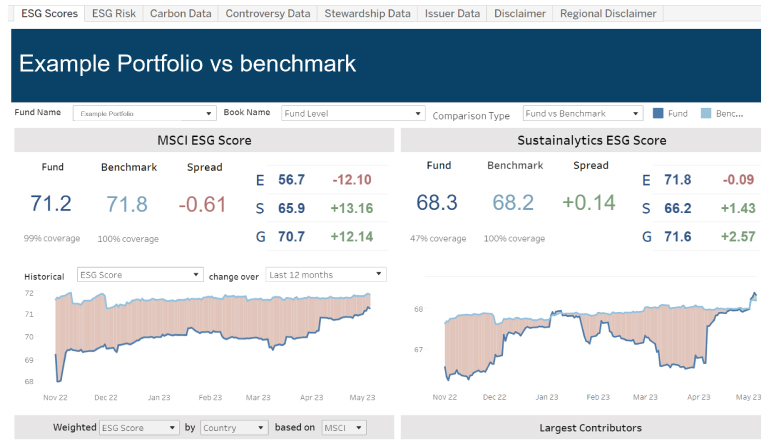770x446 pixels.
Task: Select the MSCI benchmark score 71.8
Action: coord(127,204)
